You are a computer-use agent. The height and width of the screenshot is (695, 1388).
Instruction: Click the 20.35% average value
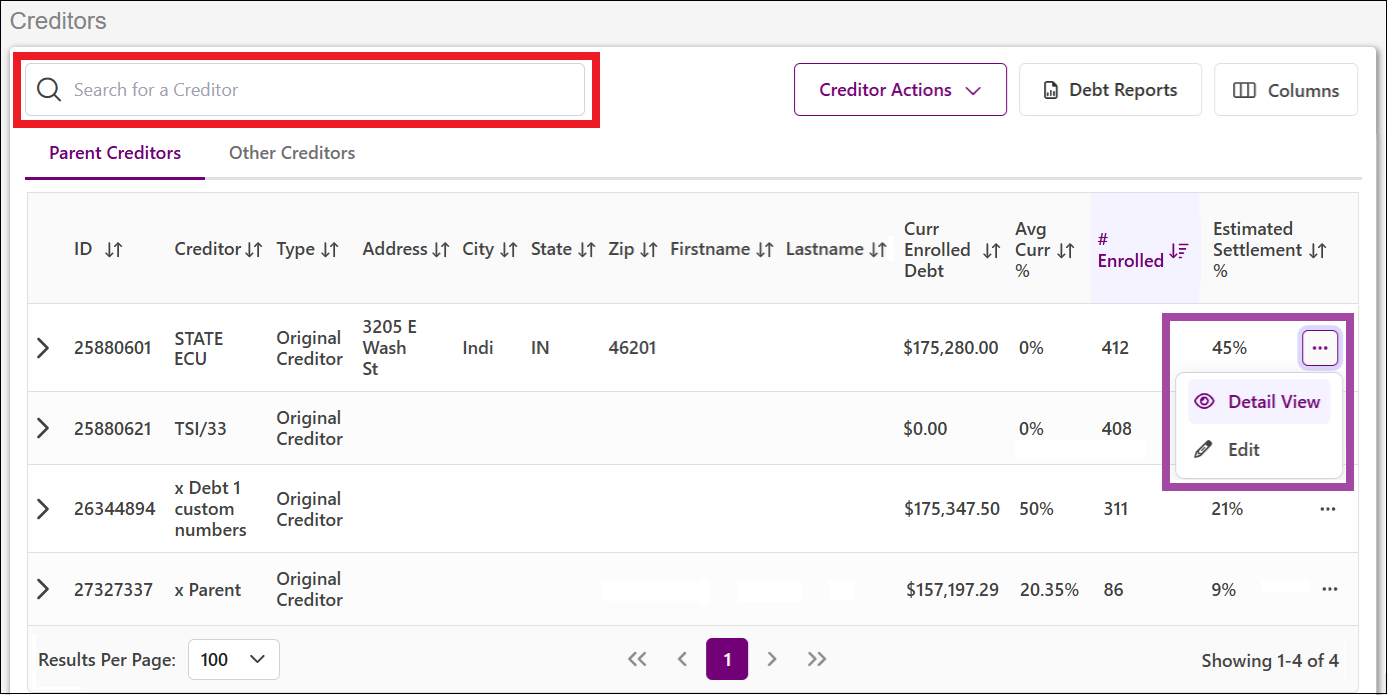(x=1049, y=589)
